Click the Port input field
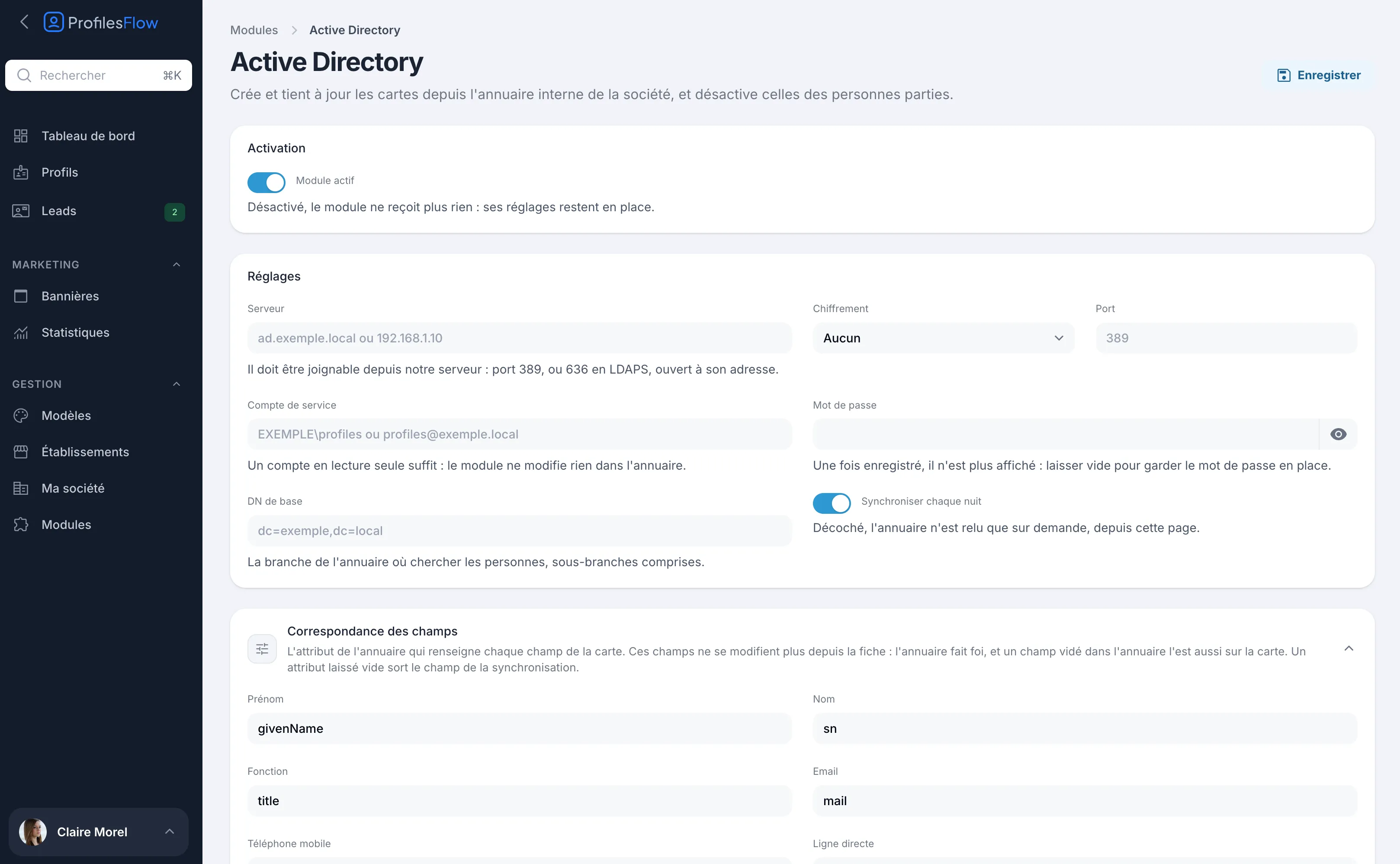This screenshot has height=864, width=1400. coord(1227,339)
